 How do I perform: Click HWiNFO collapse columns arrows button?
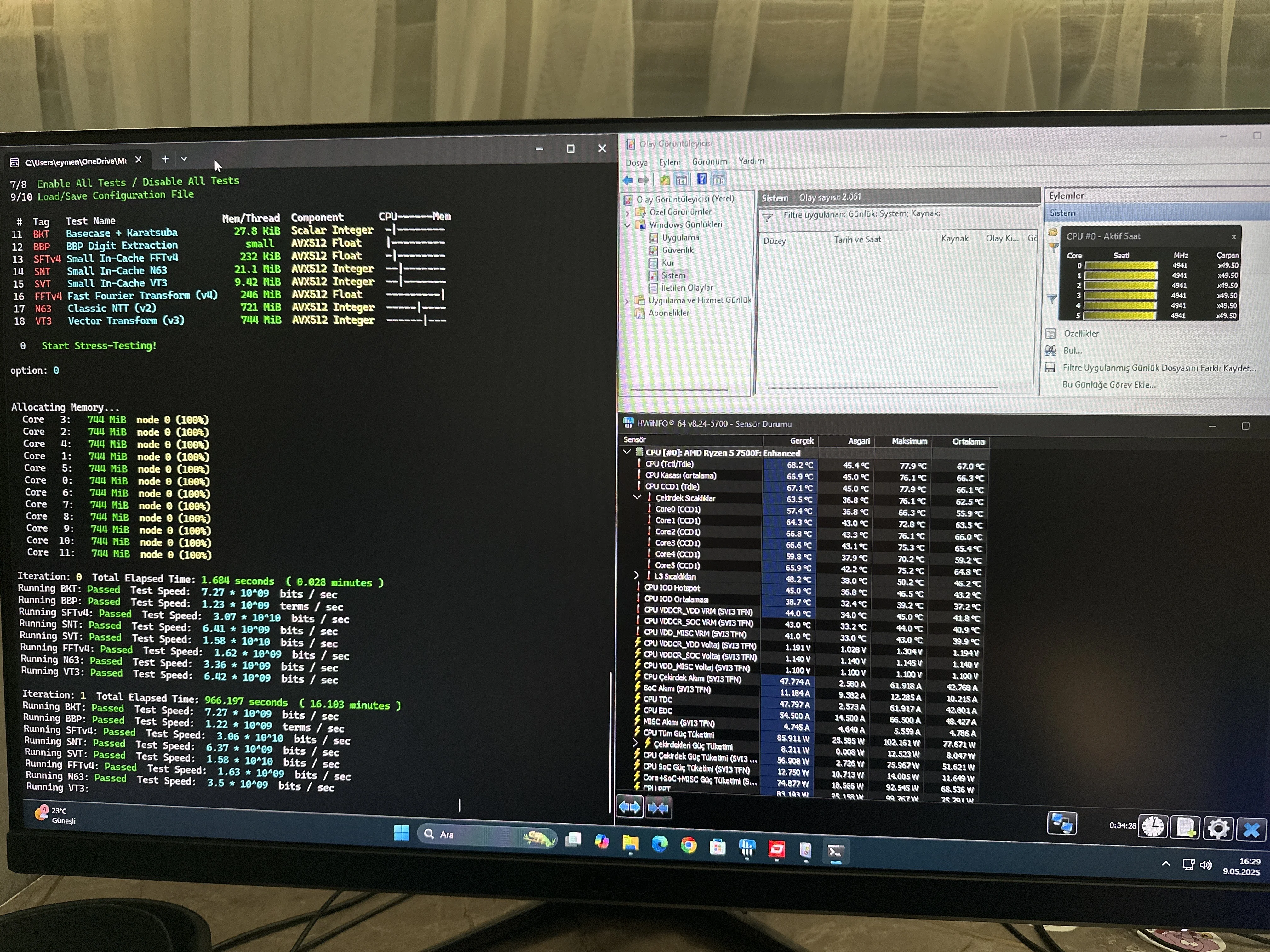pos(658,808)
